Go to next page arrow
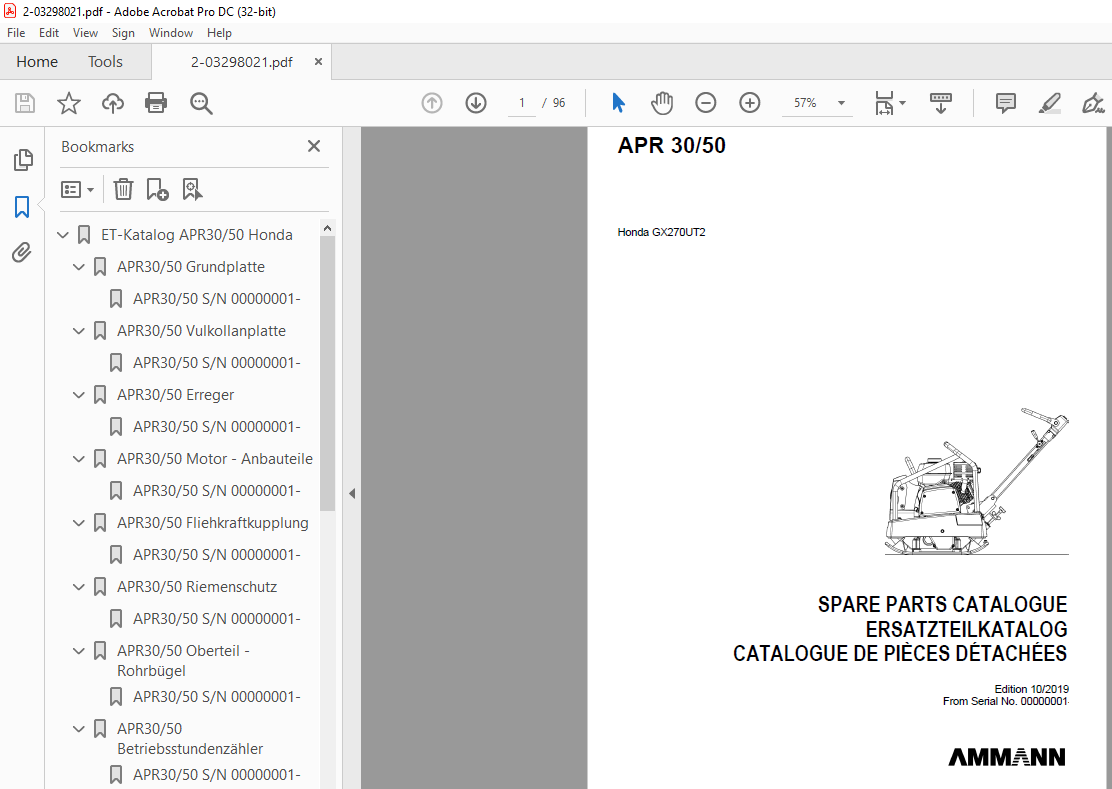The height and width of the screenshot is (789, 1112). [x=476, y=103]
